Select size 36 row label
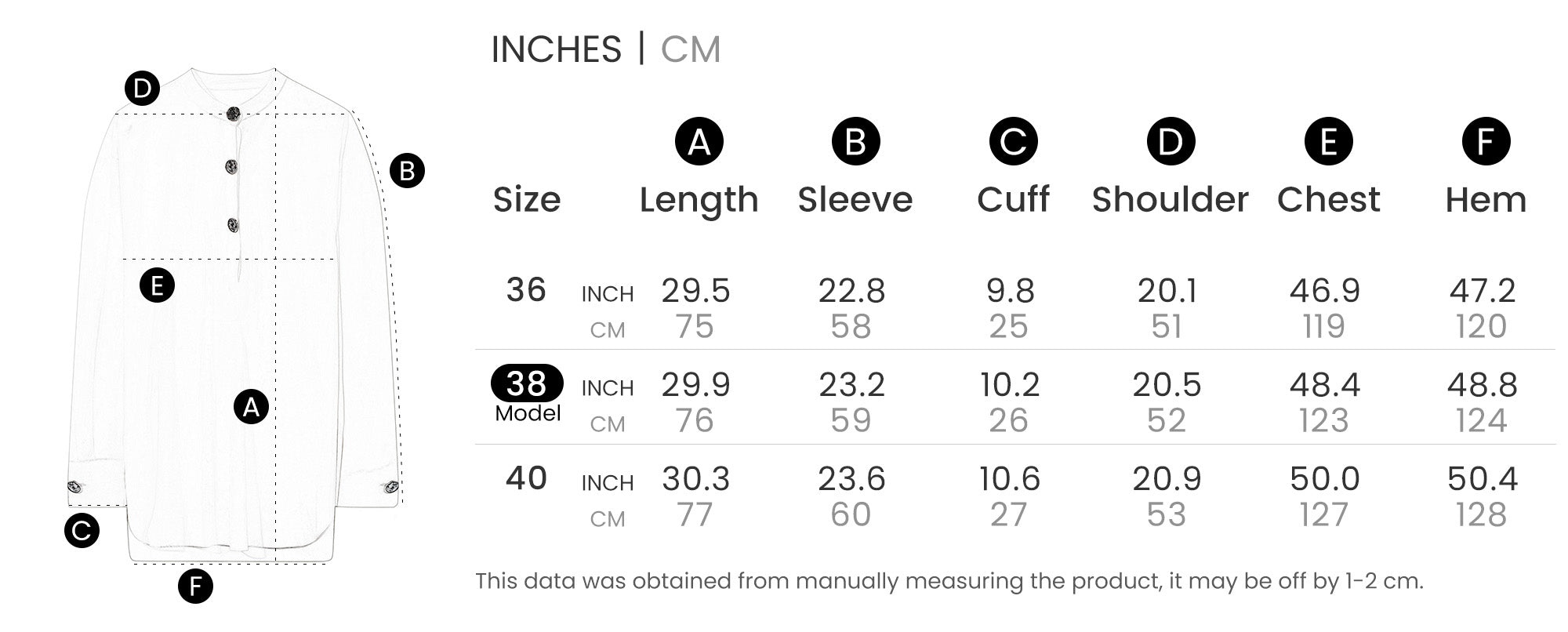This screenshot has width=1568, height=632. [526, 290]
